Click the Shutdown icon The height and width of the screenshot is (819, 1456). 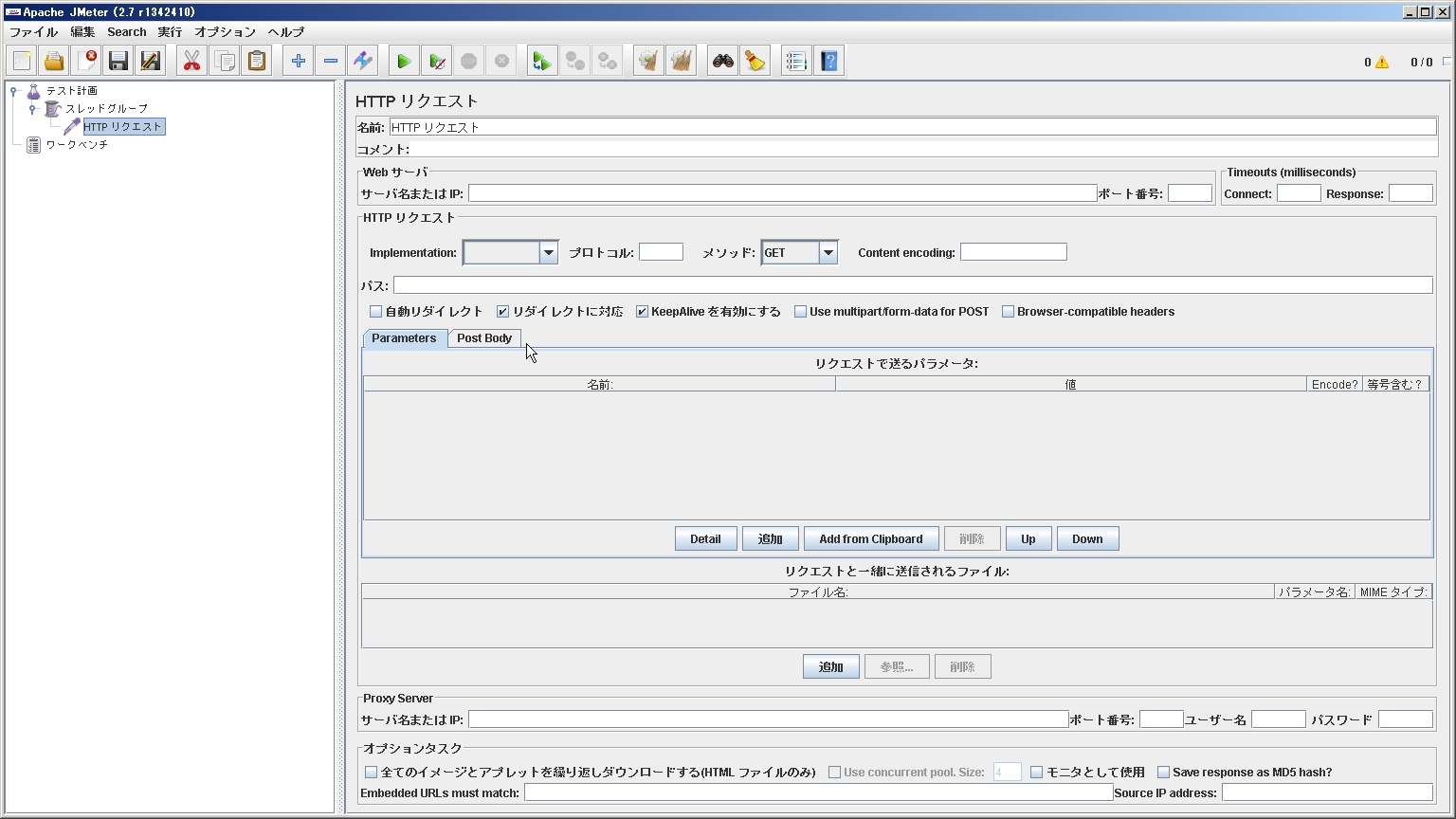pyautogui.click(x=501, y=62)
